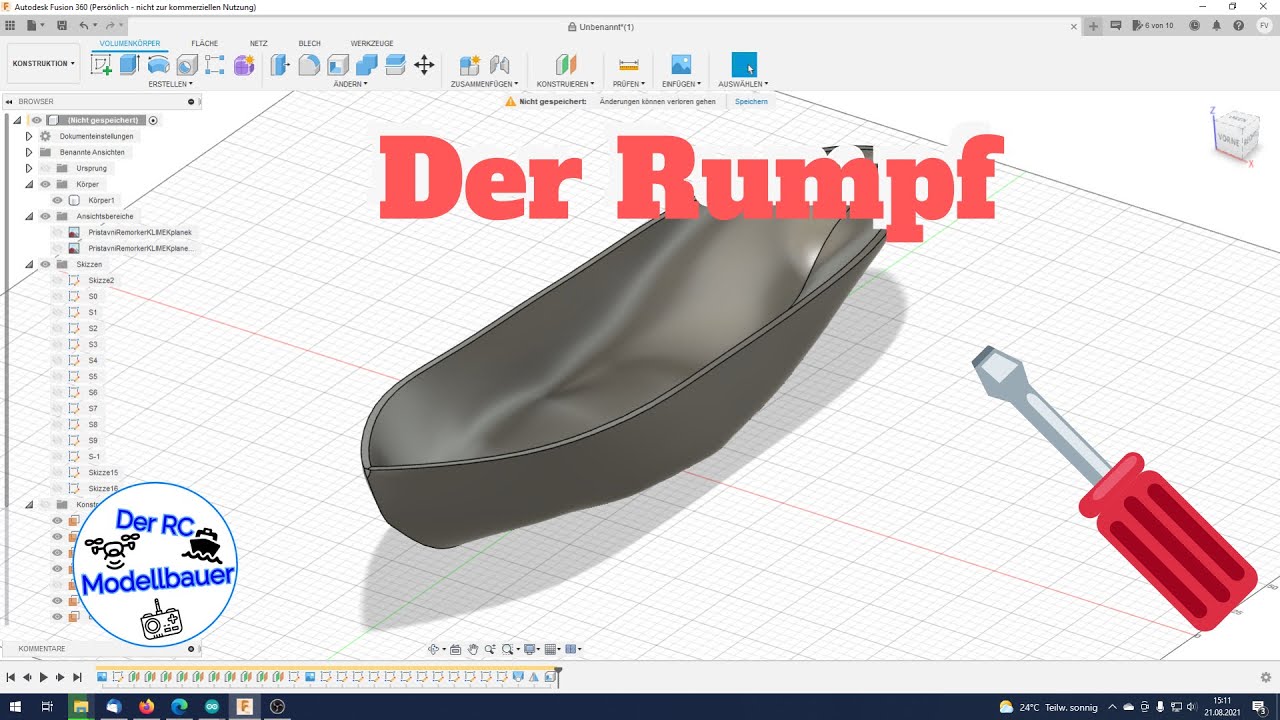Expand Benannte Ansichten tree node

(29, 152)
